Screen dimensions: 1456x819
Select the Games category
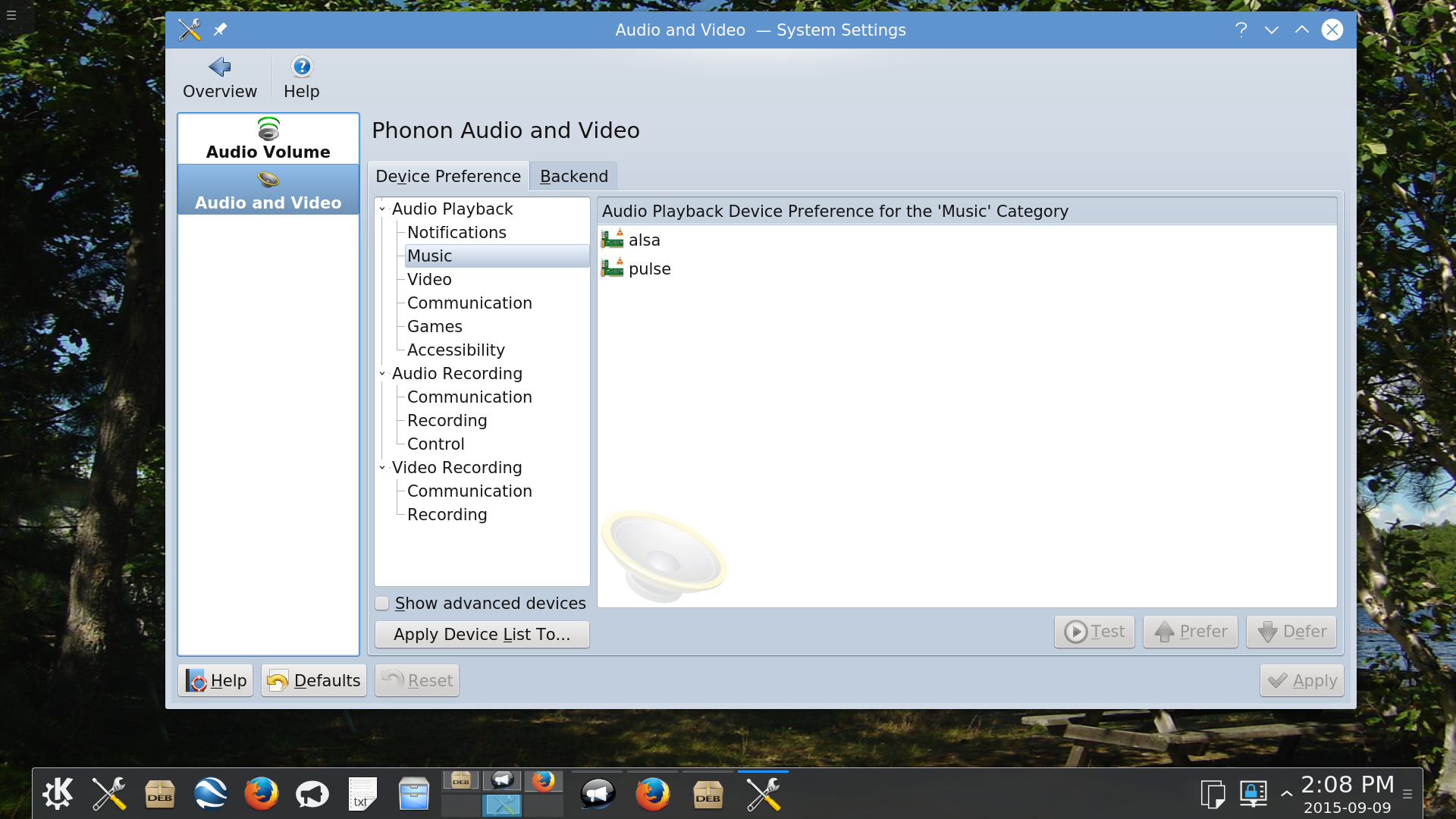coord(435,326)
